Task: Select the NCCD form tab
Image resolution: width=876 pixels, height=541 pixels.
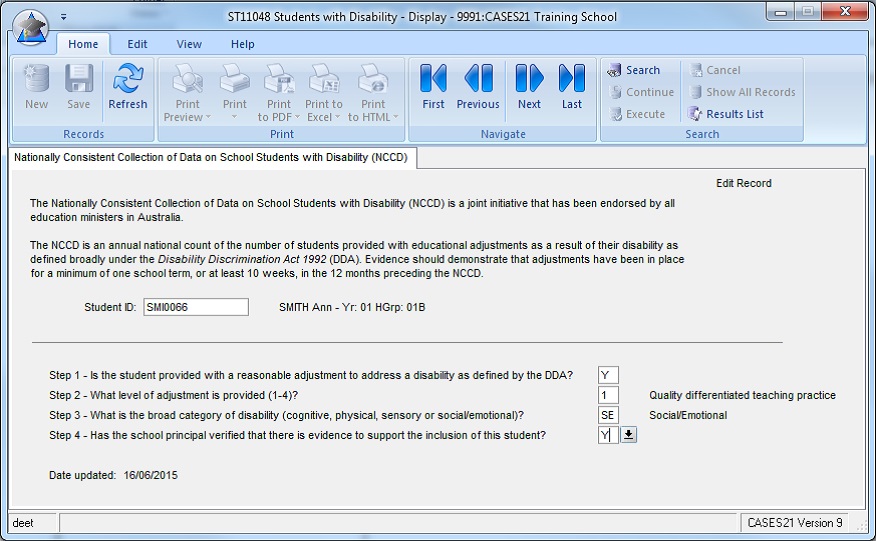Action: (x=211, y=158)
